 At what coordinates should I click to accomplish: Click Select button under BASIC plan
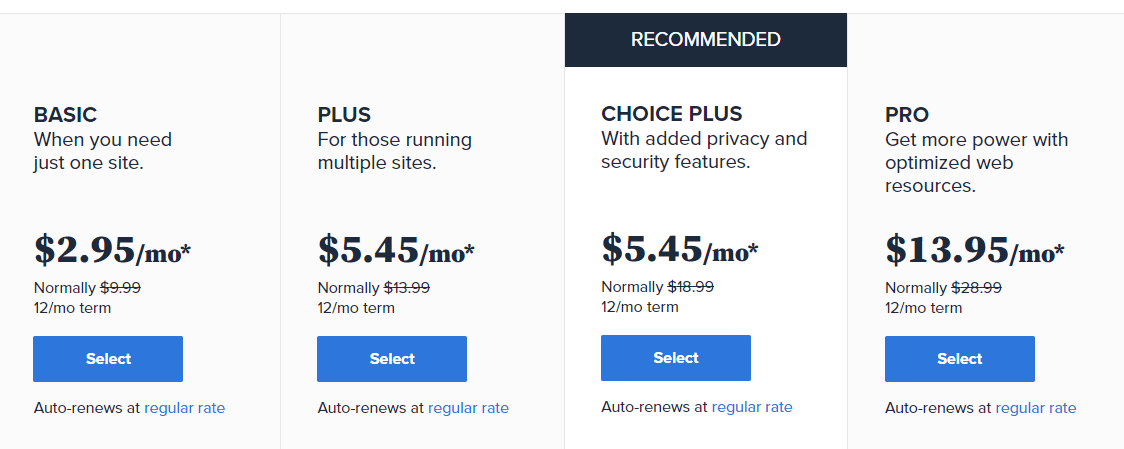pyautogui.click(x=108, y=359)
